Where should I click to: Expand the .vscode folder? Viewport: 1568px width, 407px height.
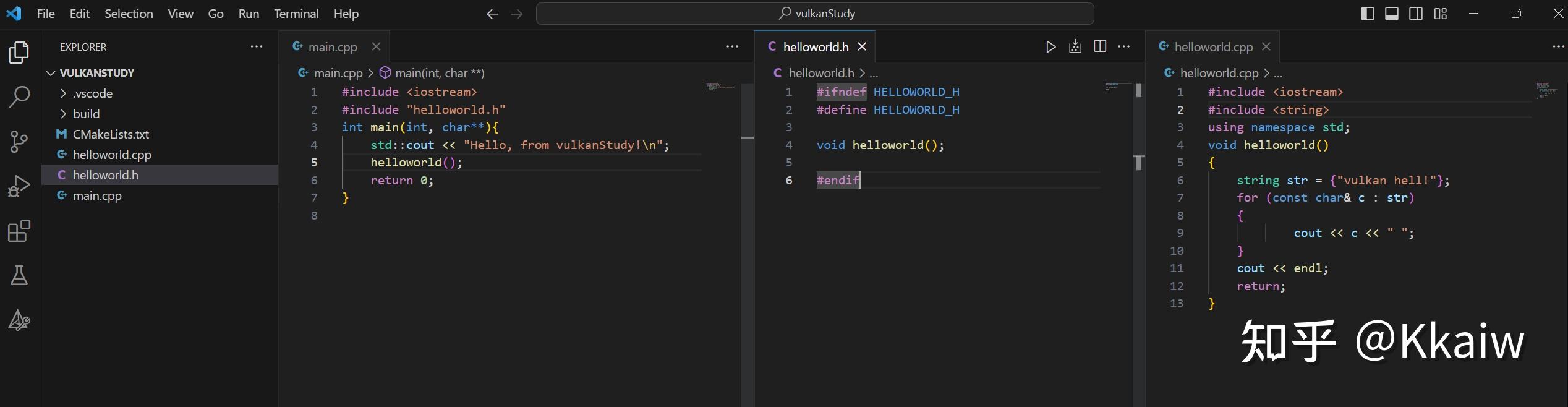coord(93,93)
